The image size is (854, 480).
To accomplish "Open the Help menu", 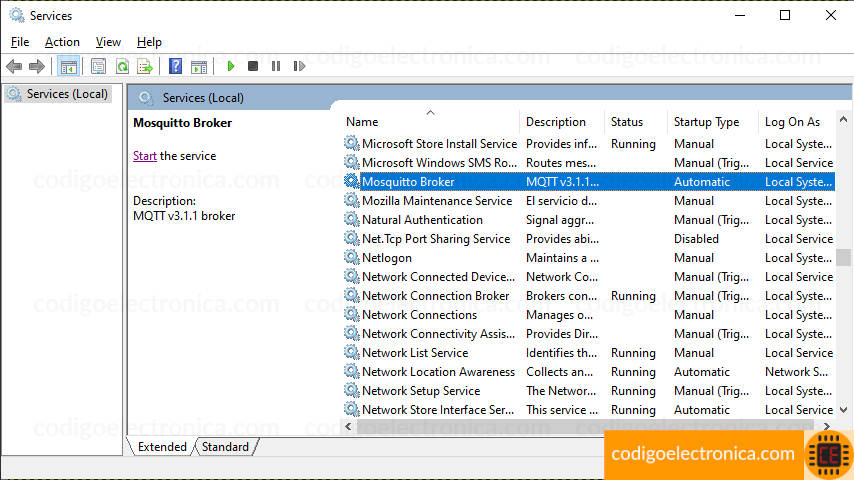I will click(149, 42).
